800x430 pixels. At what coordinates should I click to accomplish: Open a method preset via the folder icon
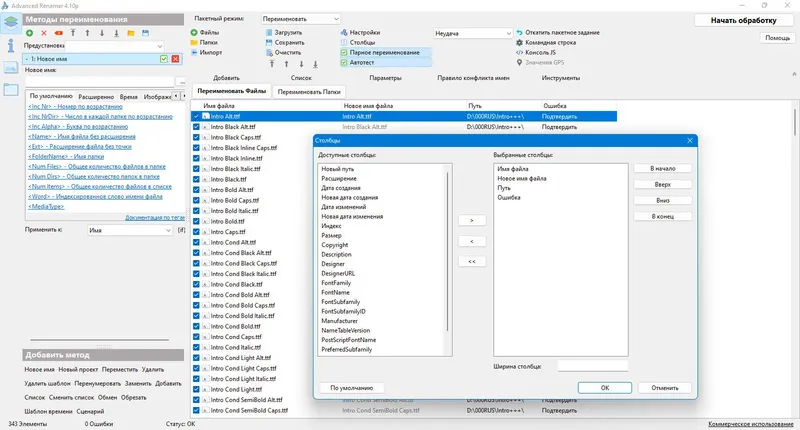[131, 33]
